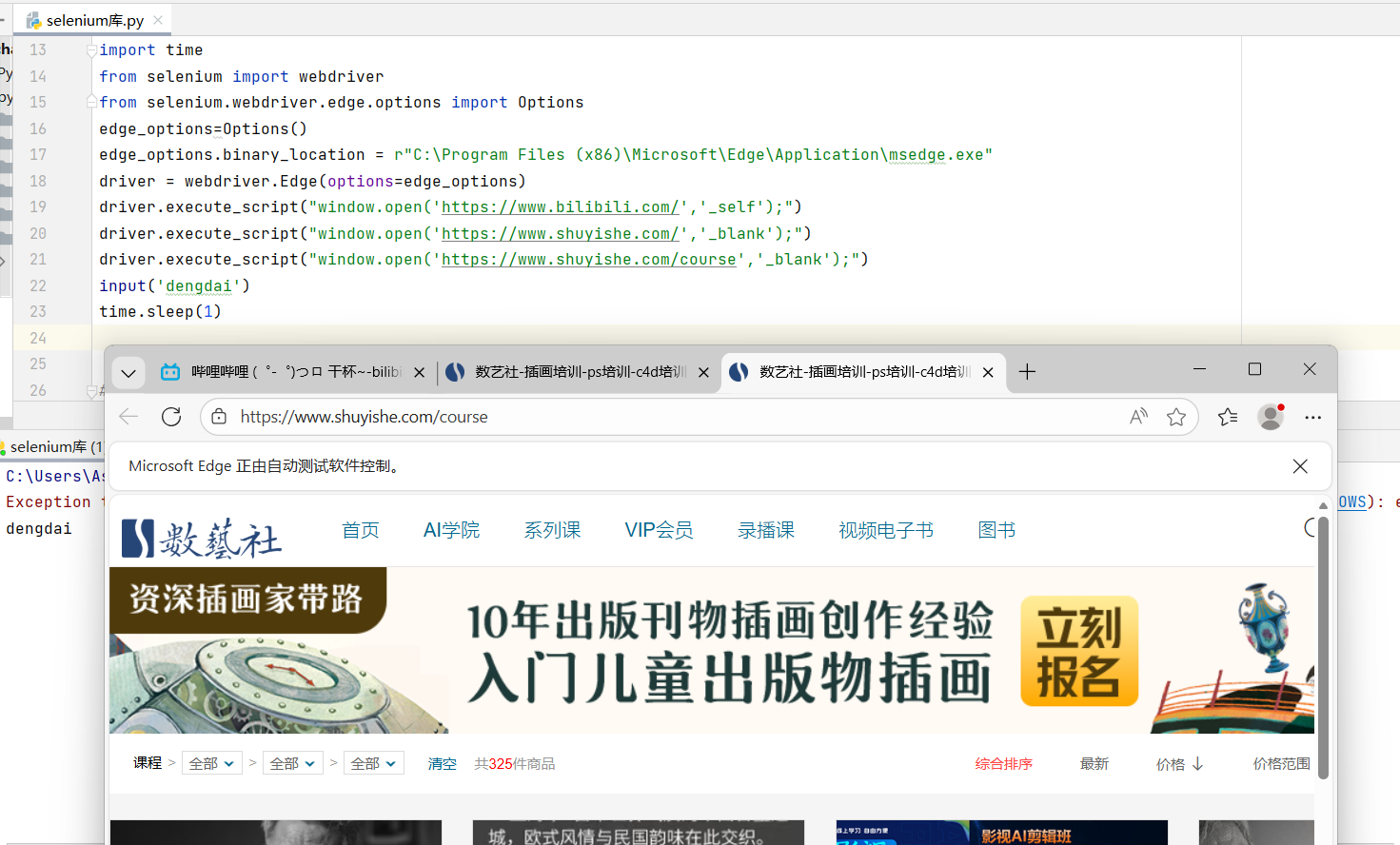1400x845 pixels.
Task: Open the Edge profile avatar
Action: [1271, 417]
